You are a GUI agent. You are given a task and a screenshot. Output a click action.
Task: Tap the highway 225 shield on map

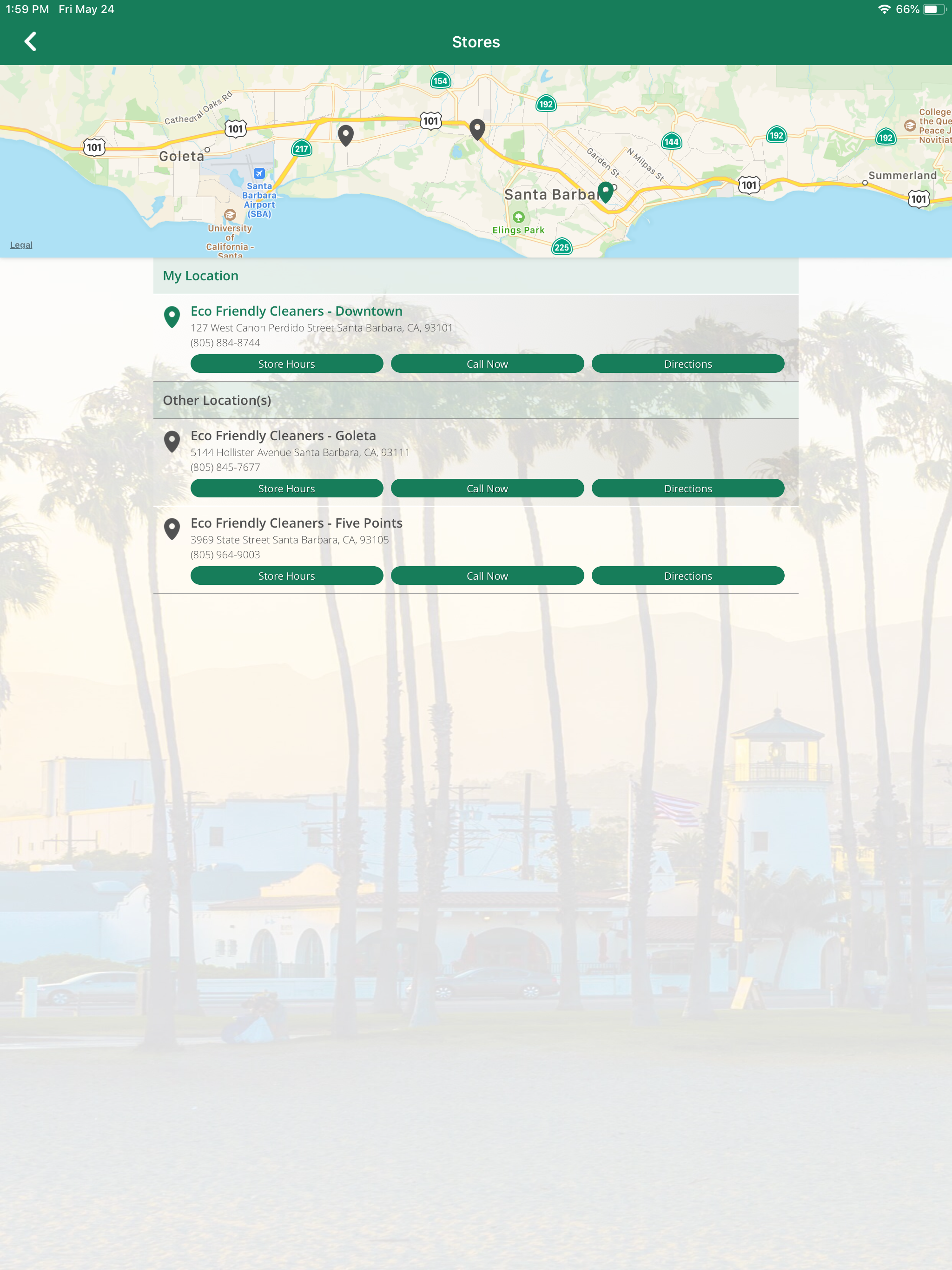[x=562, y=247]
